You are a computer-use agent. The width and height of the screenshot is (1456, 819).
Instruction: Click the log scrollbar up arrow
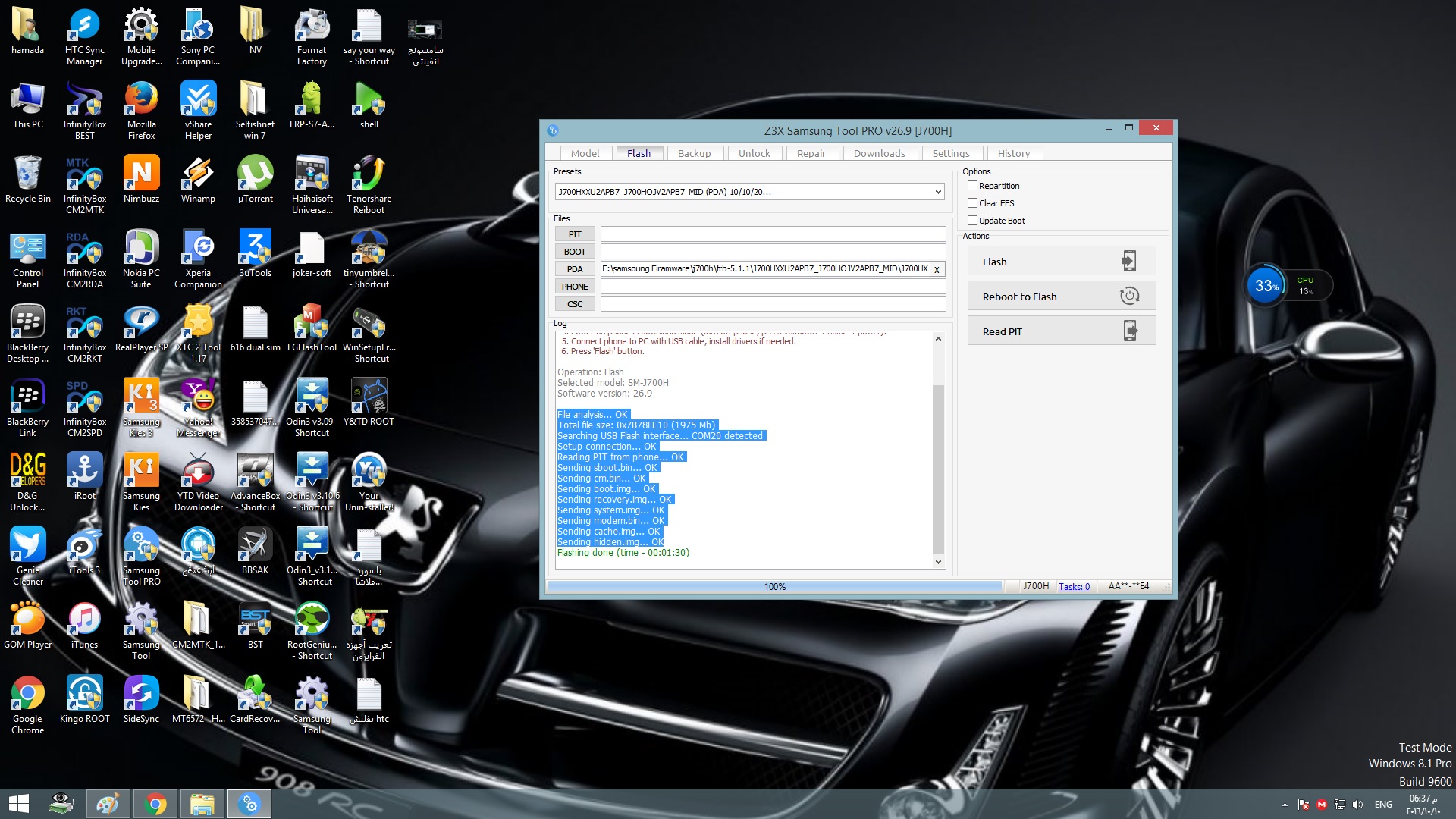pyautogui.click(x=938, y=339)
